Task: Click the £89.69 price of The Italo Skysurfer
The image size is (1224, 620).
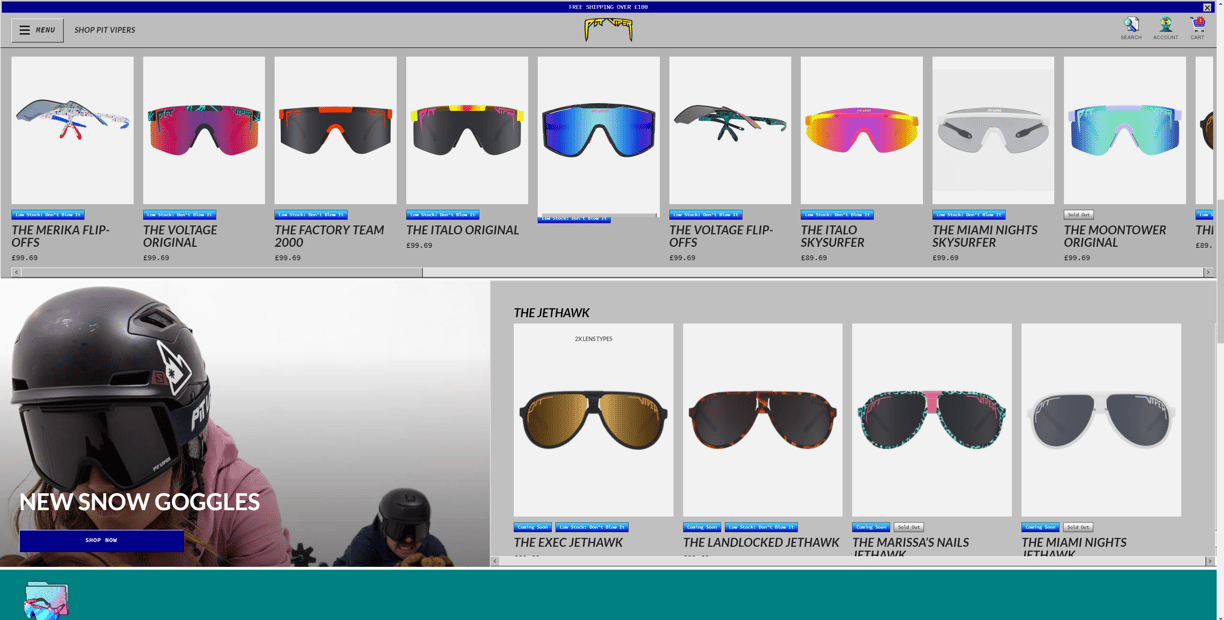Action: pyautogui.click(x=814, y=258)
